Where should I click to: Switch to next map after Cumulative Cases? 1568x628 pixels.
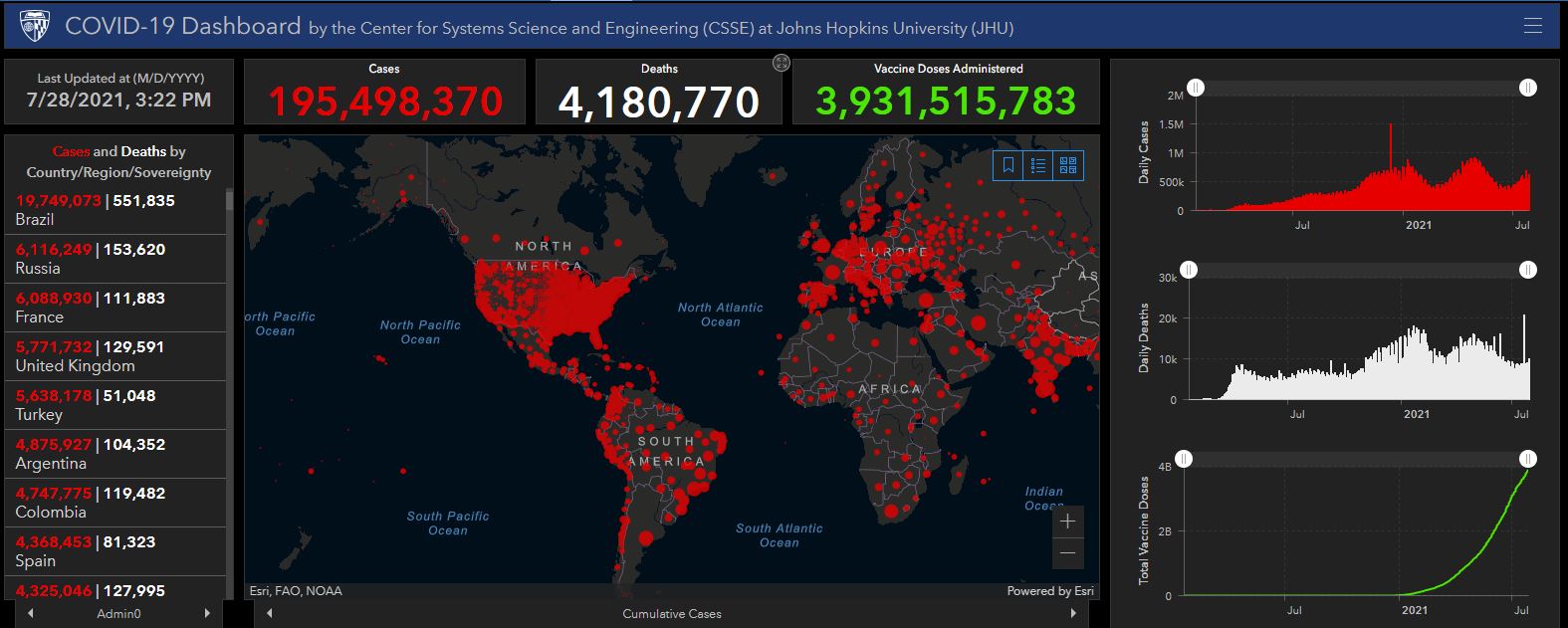[x=1072, y=614]
